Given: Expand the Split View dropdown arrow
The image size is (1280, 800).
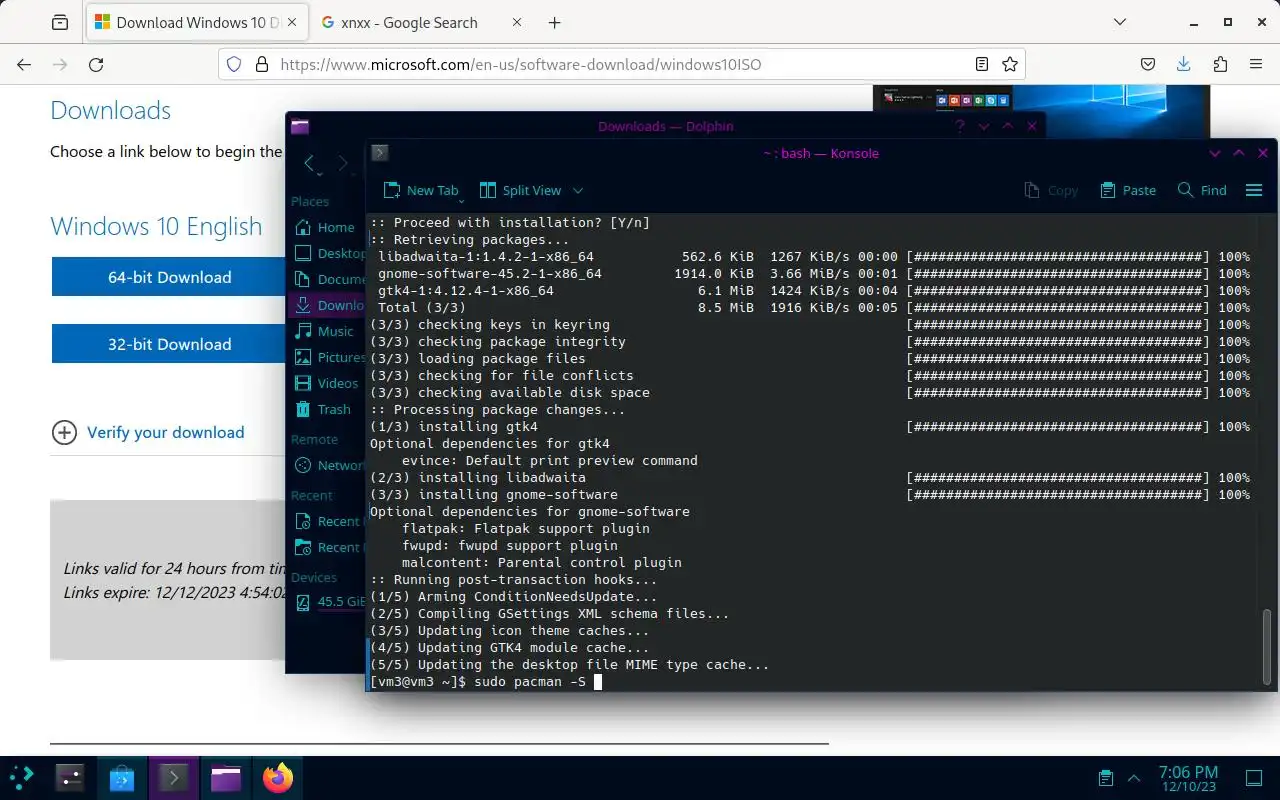Looking at the screenshot, I should pyautogui.click(x=578, y=190).
